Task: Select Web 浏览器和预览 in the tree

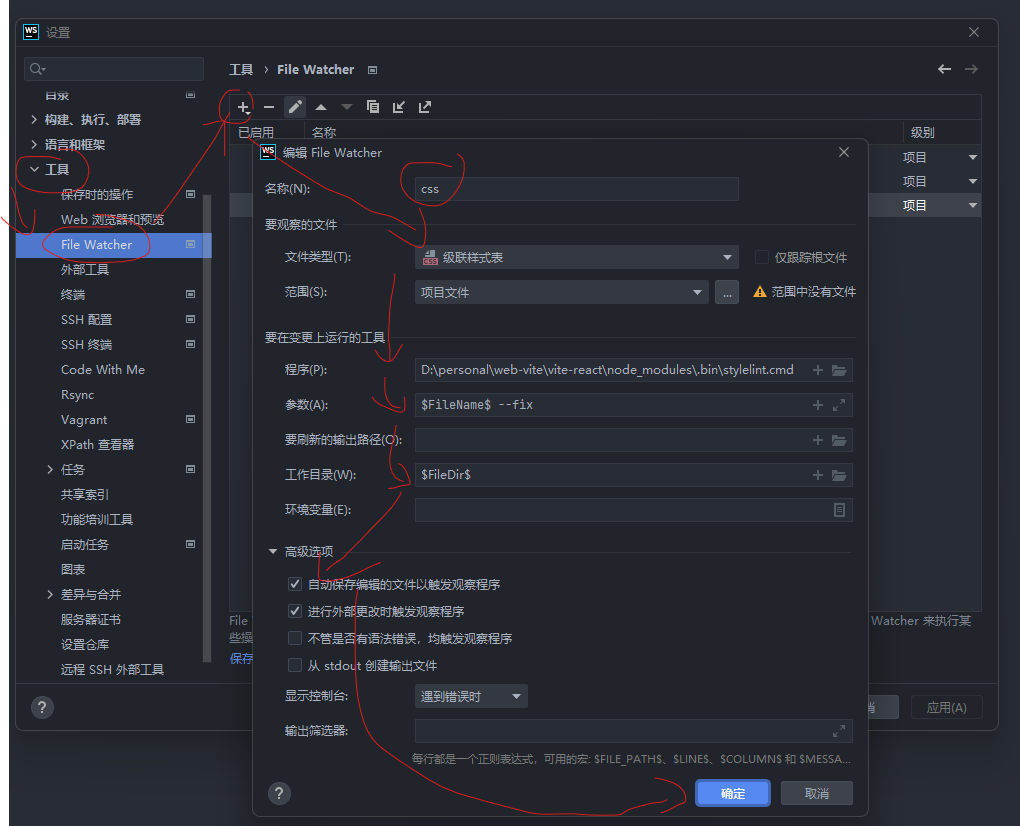Action: [114, 219]
